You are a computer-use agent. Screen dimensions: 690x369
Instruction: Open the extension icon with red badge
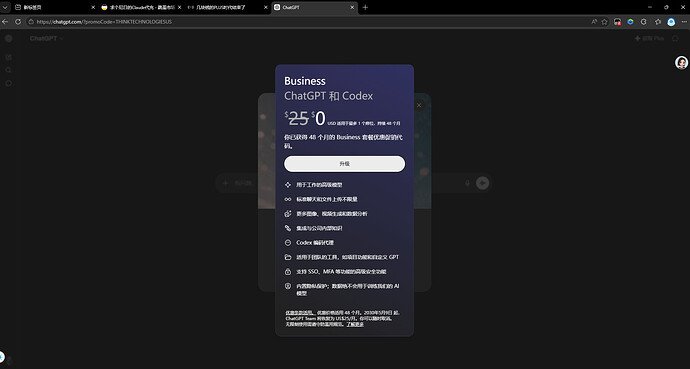click(x=618, y=22)
